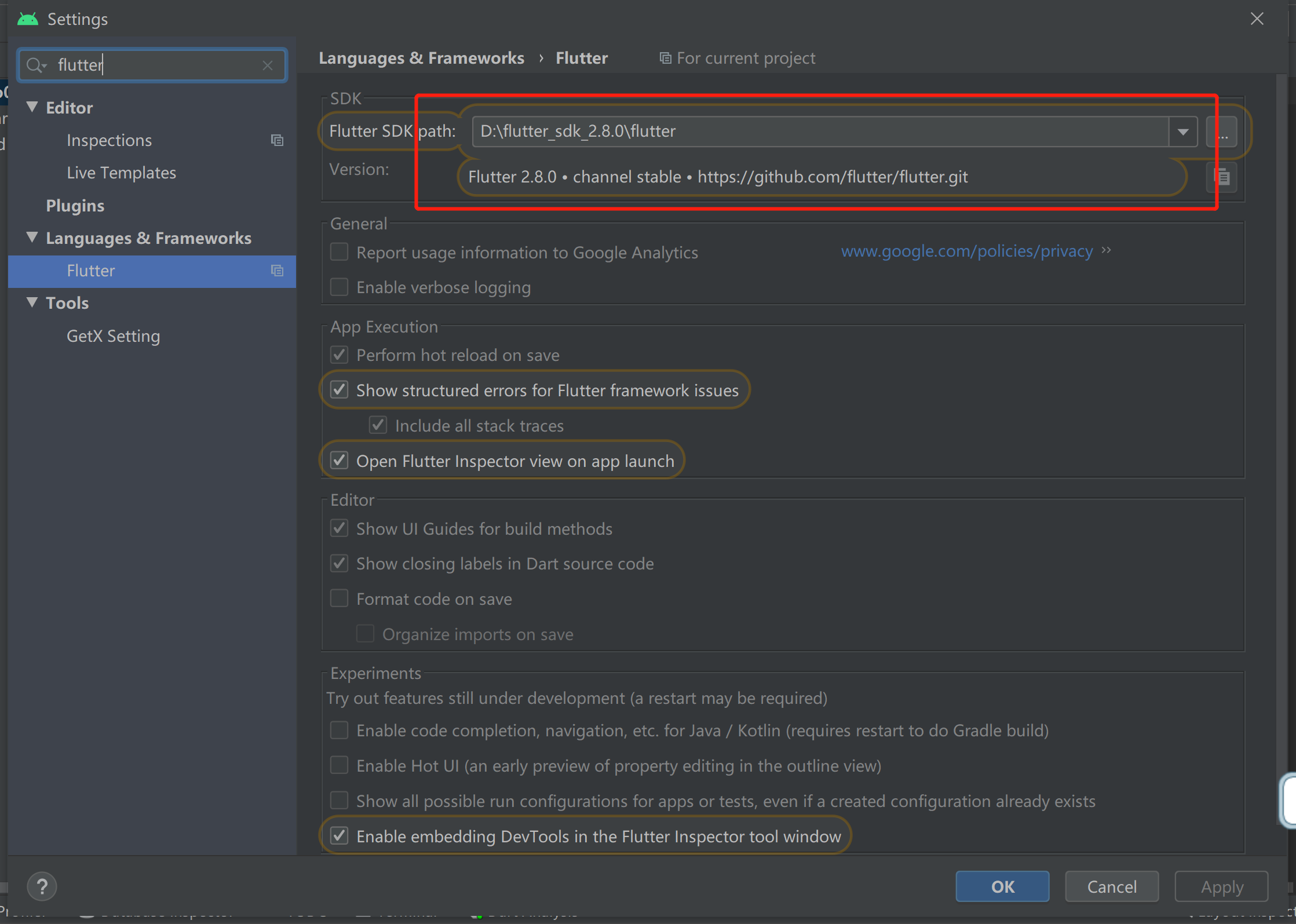The image size is (1296, 924).
Task: Click the privacy link expand arrows icon
Action: (1107, 250)
